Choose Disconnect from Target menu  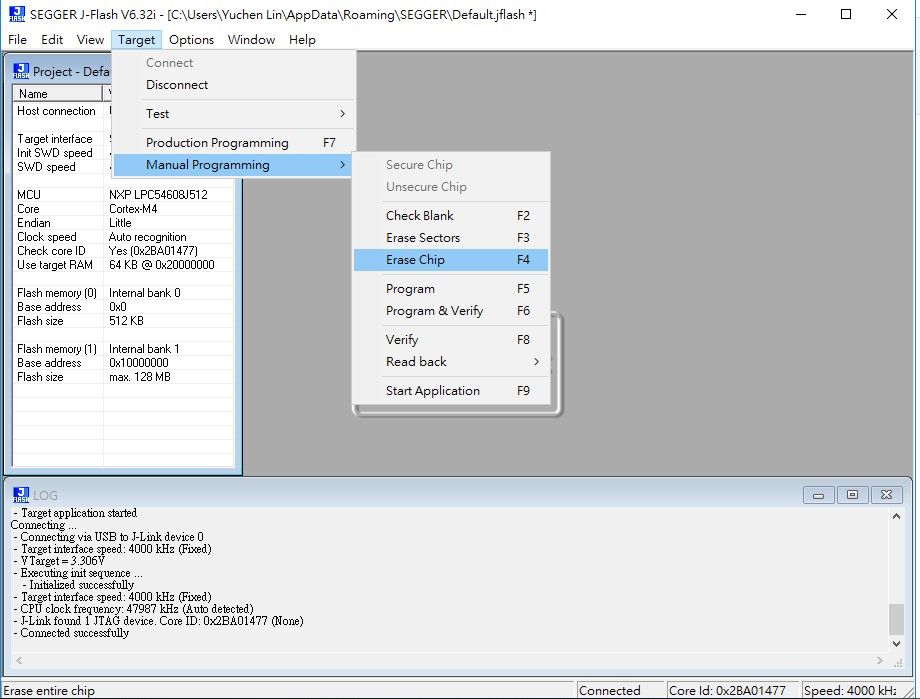point(234,85)
